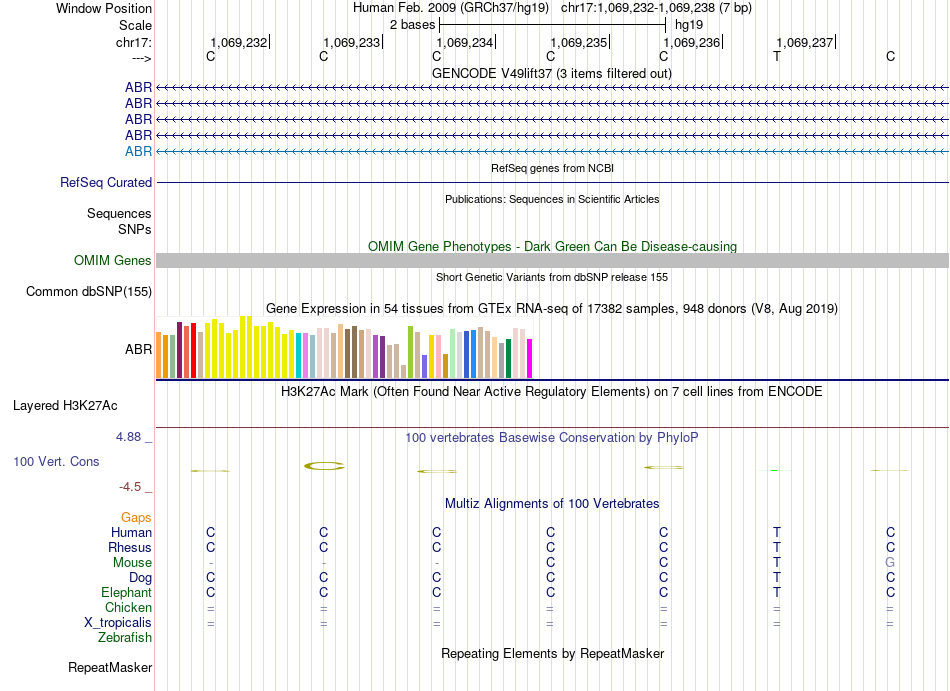Click the chr17:1,069,232-1,069,238 (7 bp) position text

click(656, 8)
